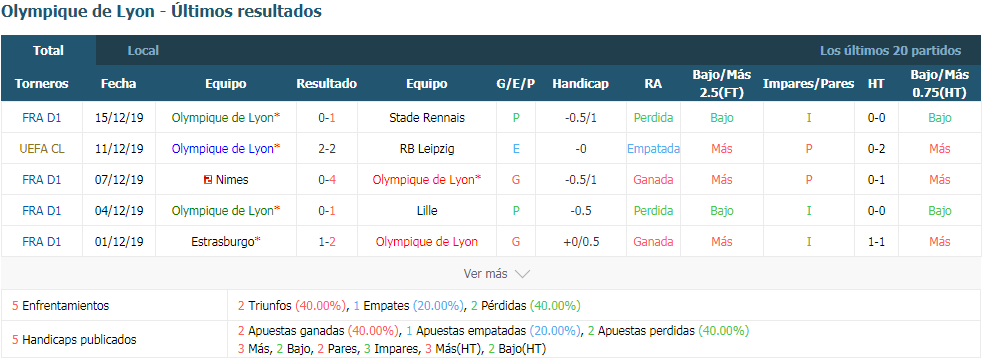
Task: Click the FRA D1 link dated 15/12/19
Action: (42, 118)
